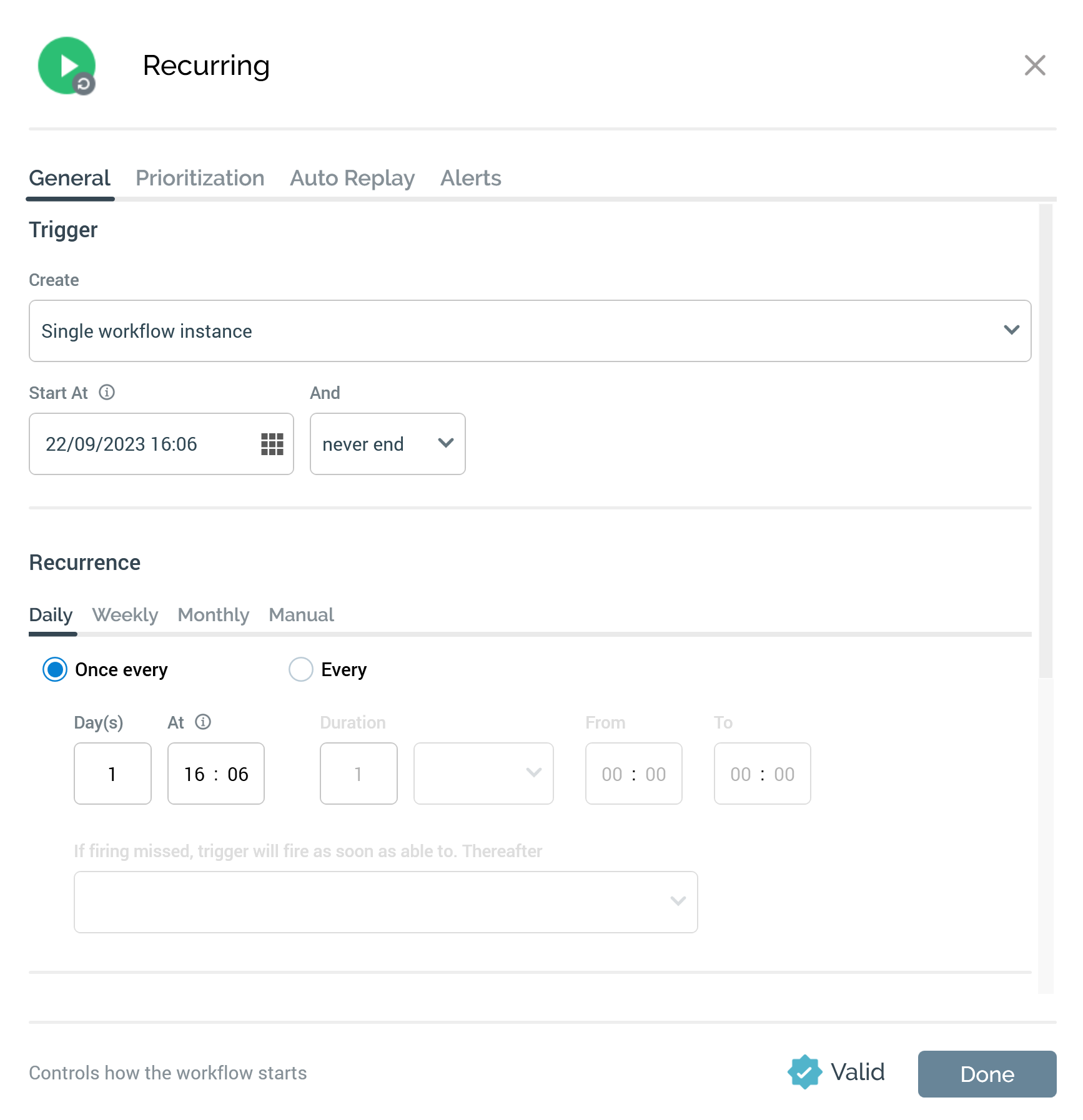Click the info icon beside At label
The image size is (1083, 1120).
[203, 722]
